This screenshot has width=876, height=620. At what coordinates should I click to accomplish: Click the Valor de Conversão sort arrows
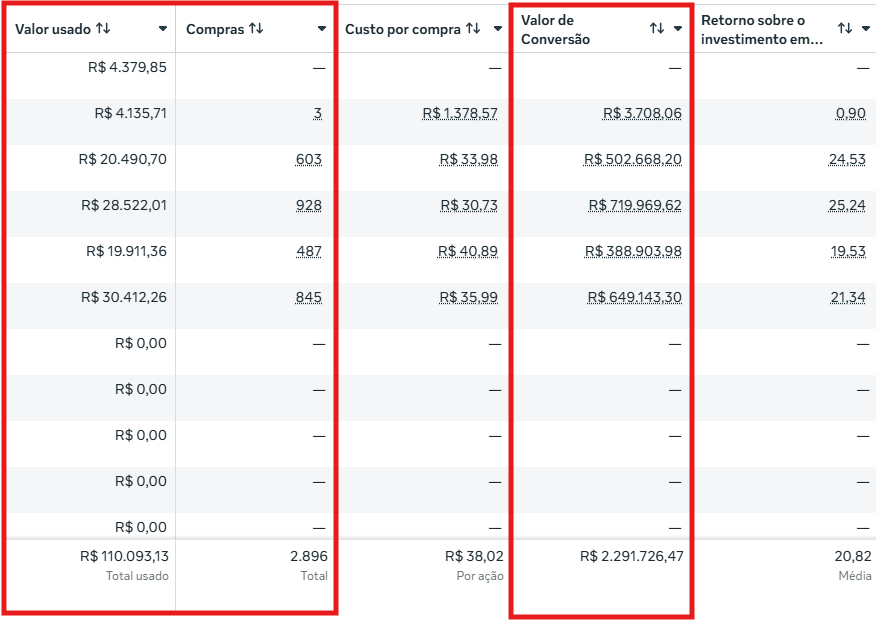pos(656,29)
